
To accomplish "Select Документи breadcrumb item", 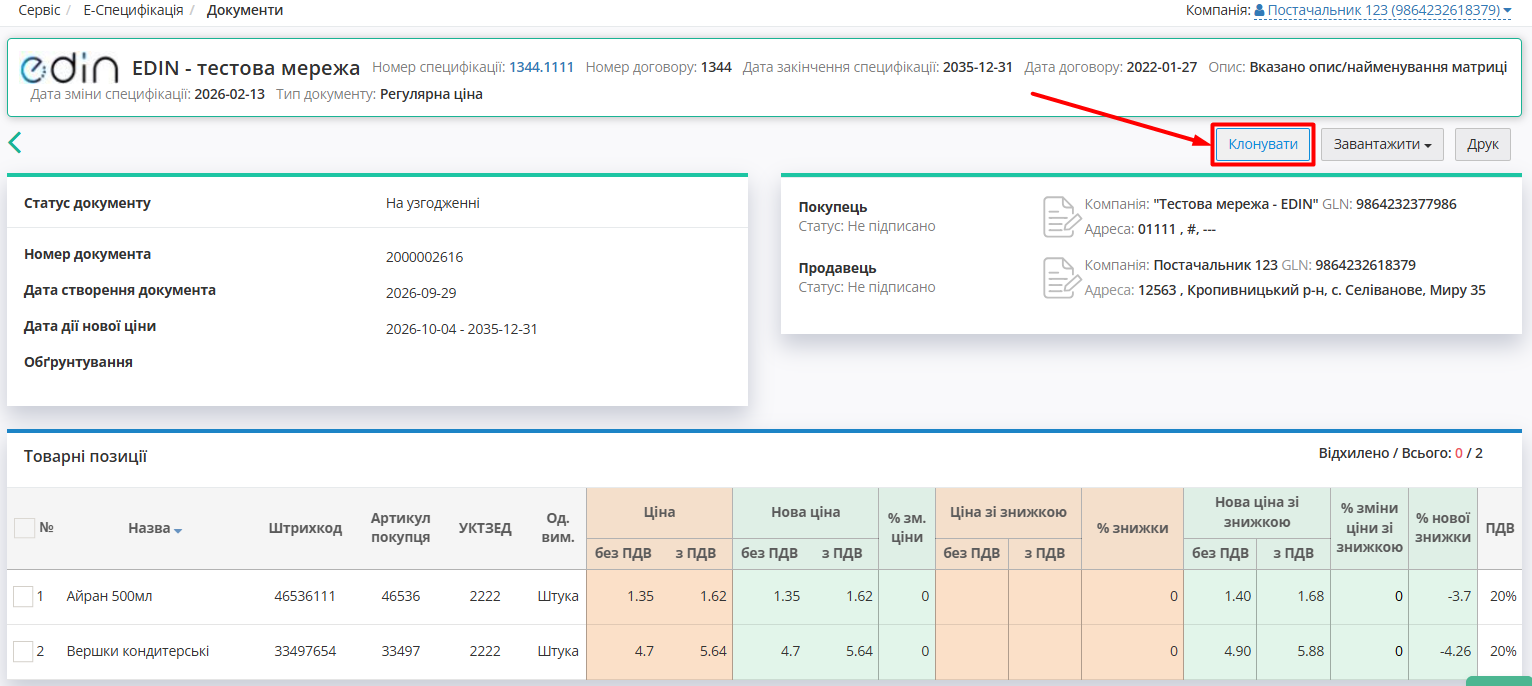I will pos(245,10).
